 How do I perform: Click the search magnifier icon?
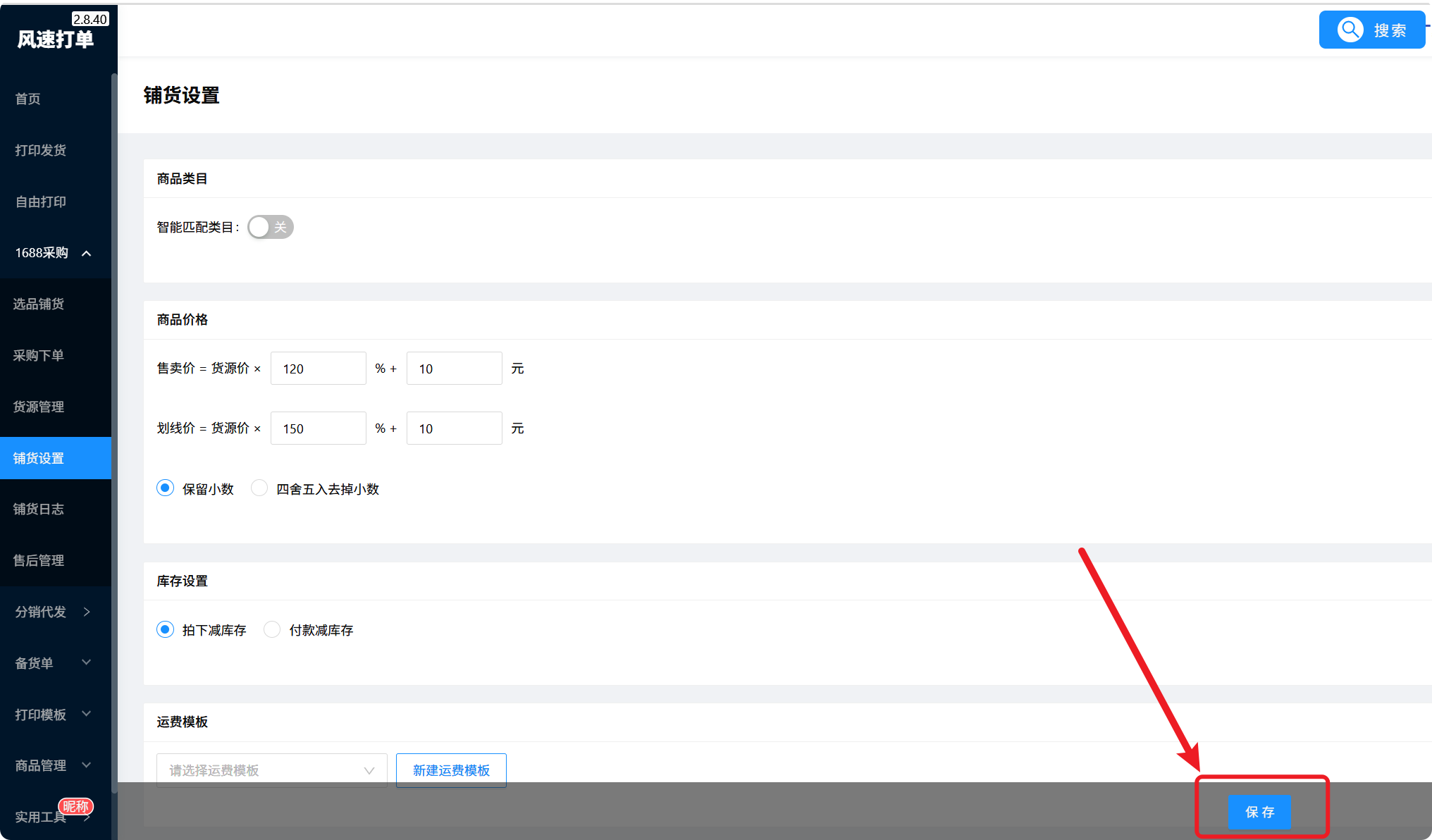click(x=1350, y=30)
